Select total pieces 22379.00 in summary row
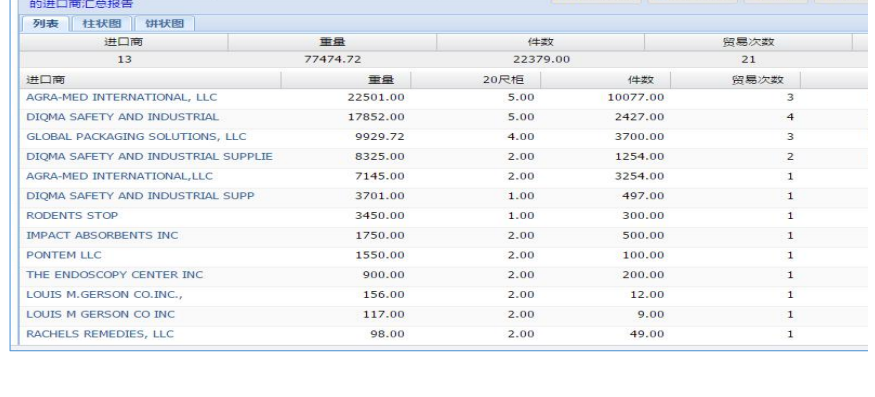The width and height of the screenshot is (875, 397). click(541, 59)
